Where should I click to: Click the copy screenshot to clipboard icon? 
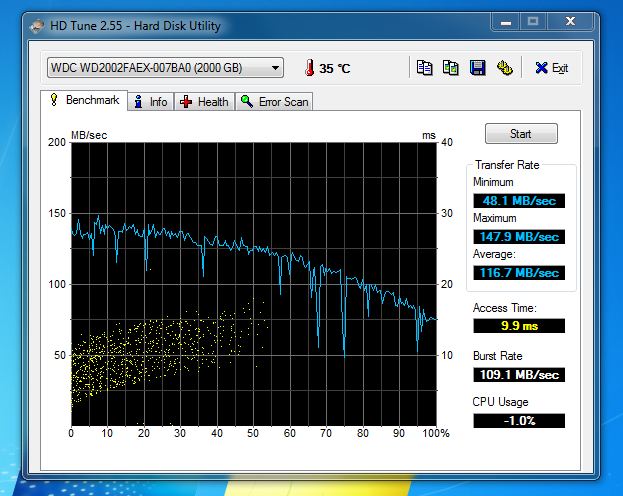451,68
